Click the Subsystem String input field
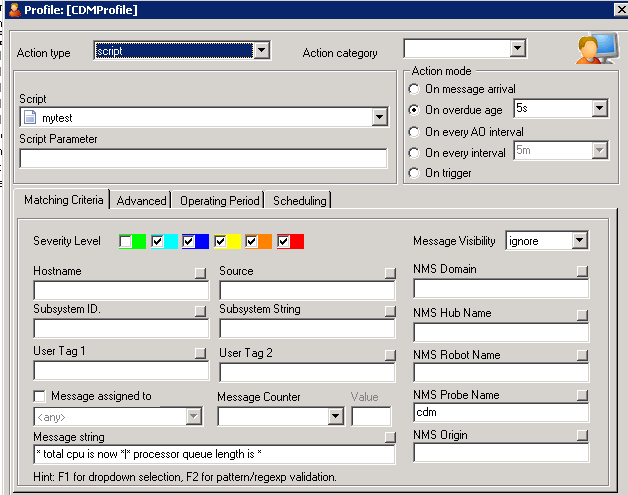 (x=307, y=328)
